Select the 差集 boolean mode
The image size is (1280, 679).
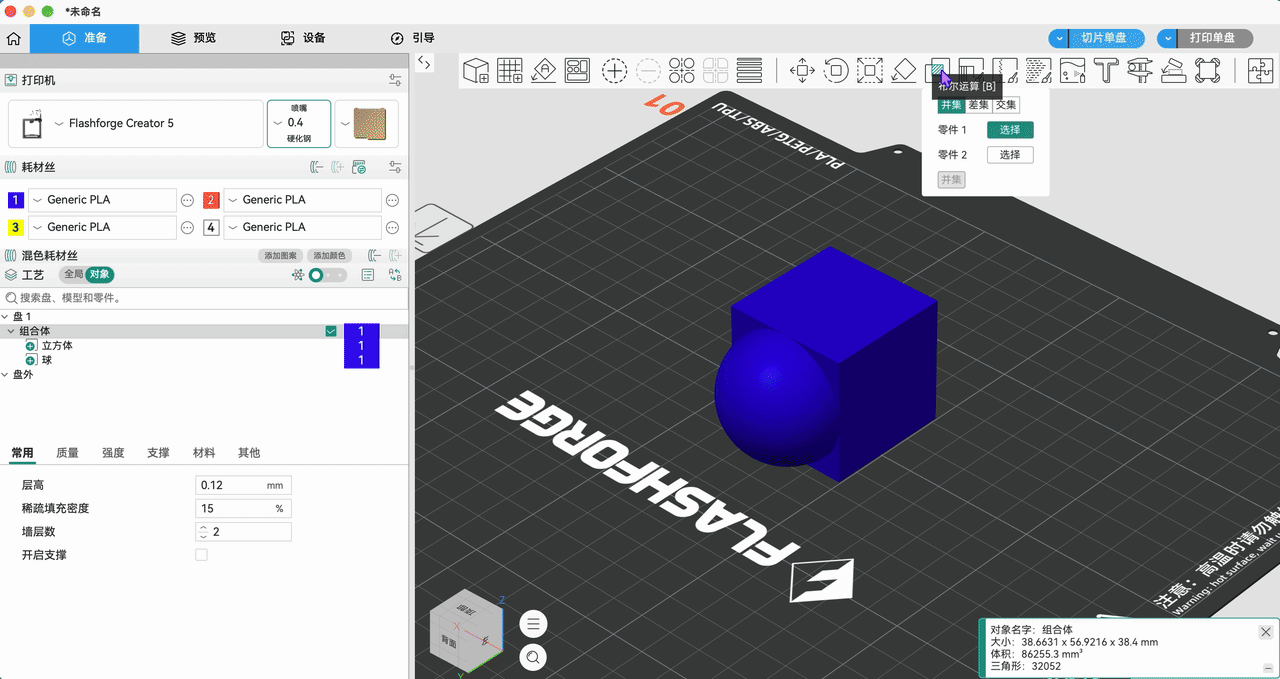tap(978, 105)
